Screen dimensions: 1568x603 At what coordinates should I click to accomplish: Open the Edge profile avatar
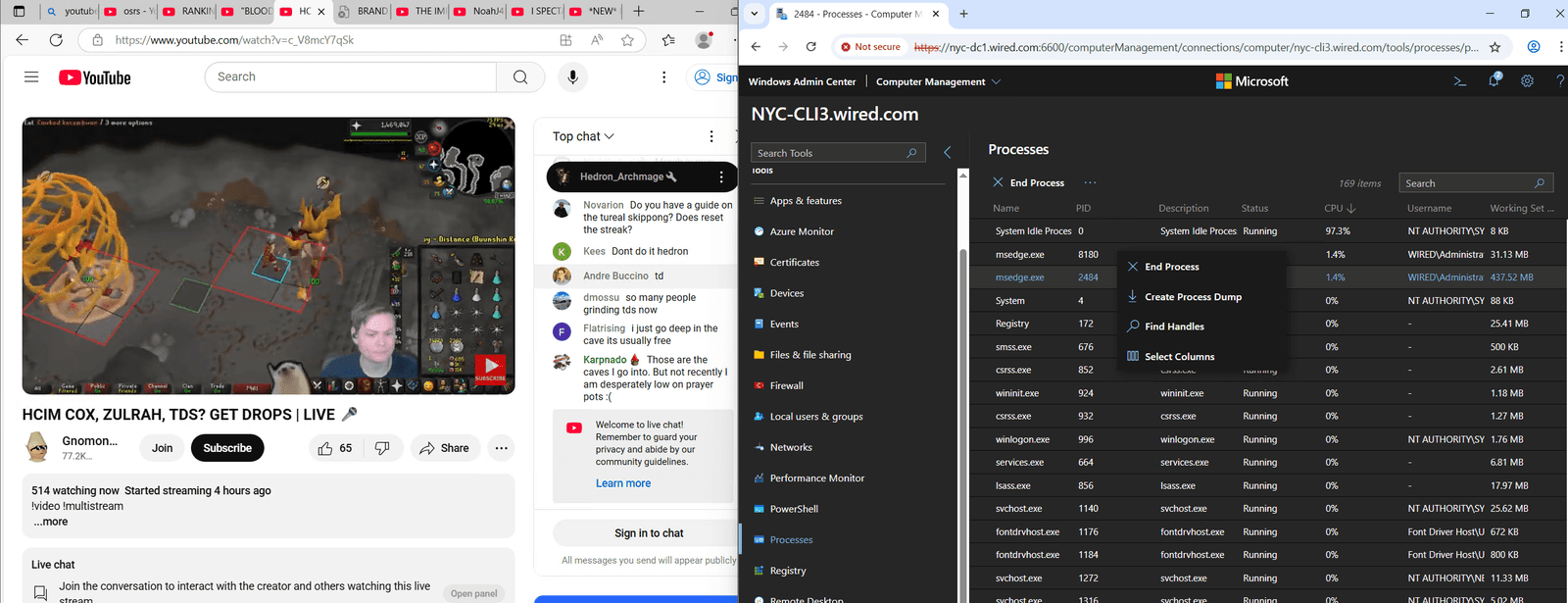(704, 40)
